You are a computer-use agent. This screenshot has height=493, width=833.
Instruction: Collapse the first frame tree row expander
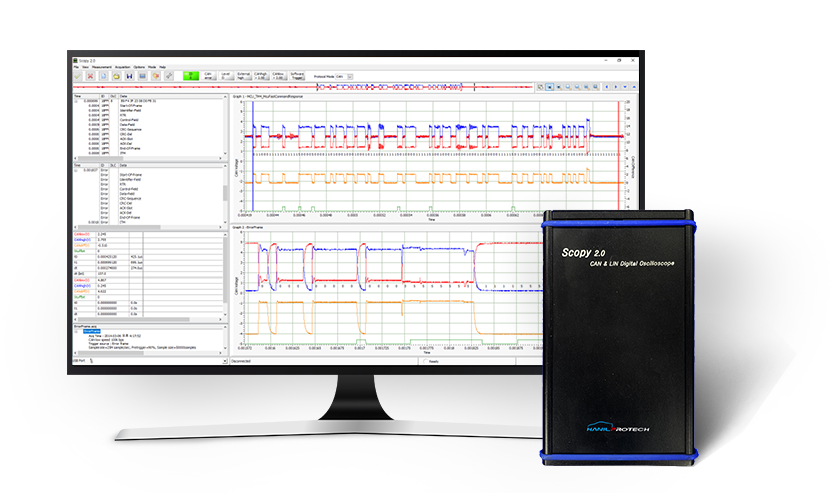[x=76, y=101]
